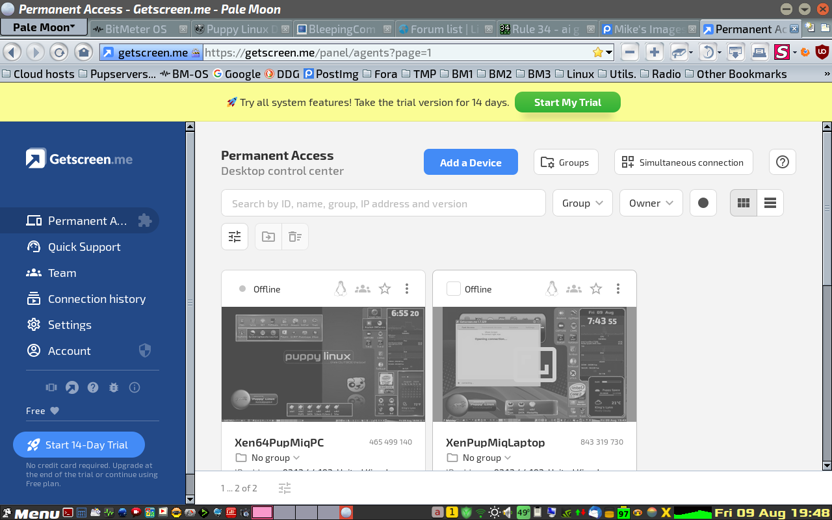Click the uBlock Origin extension icon
The width and height of the screenshot is (832, 520).
click(x=821, y=52)
